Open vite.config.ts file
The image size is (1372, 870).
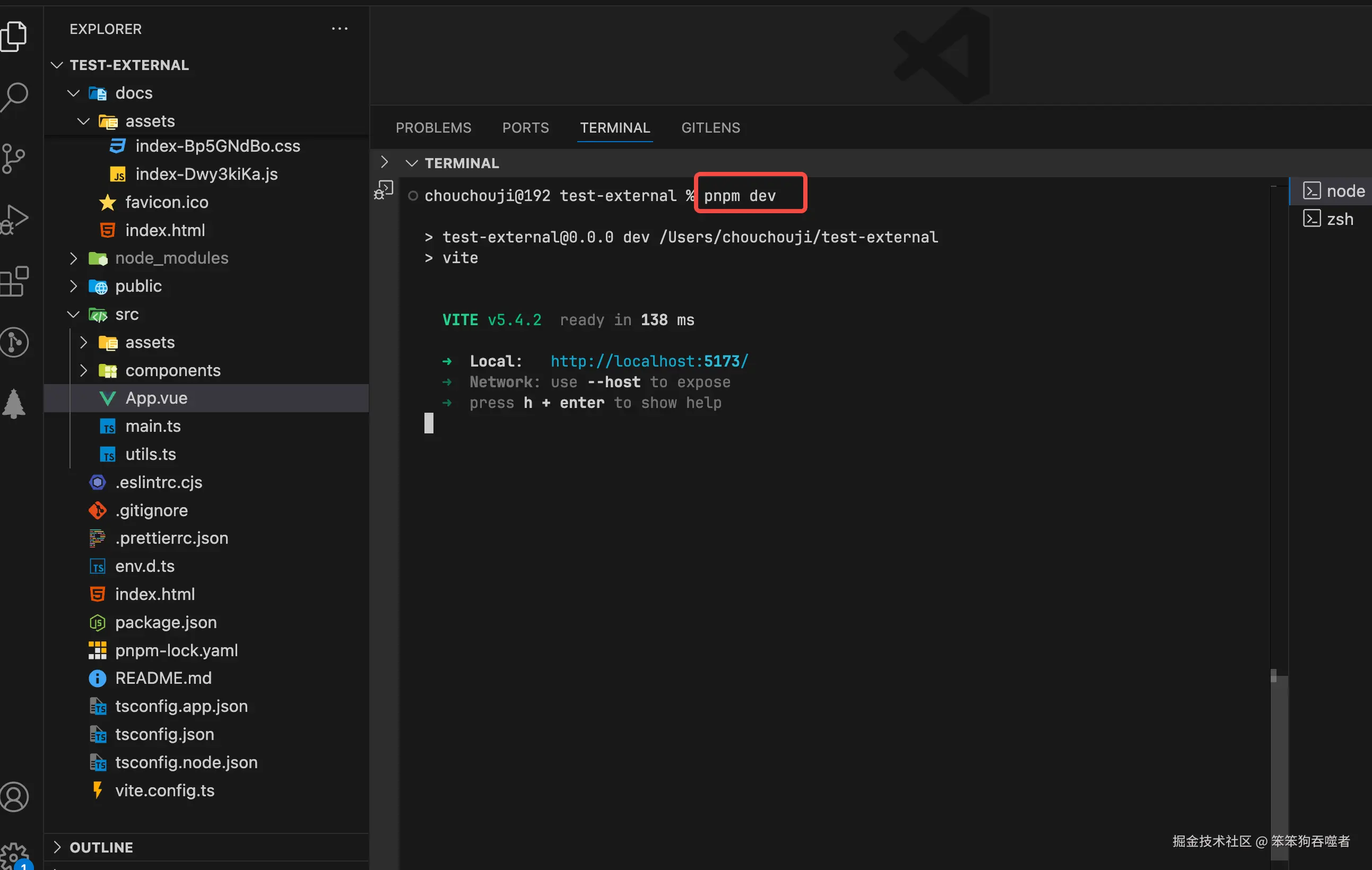(x=164, y=790)
